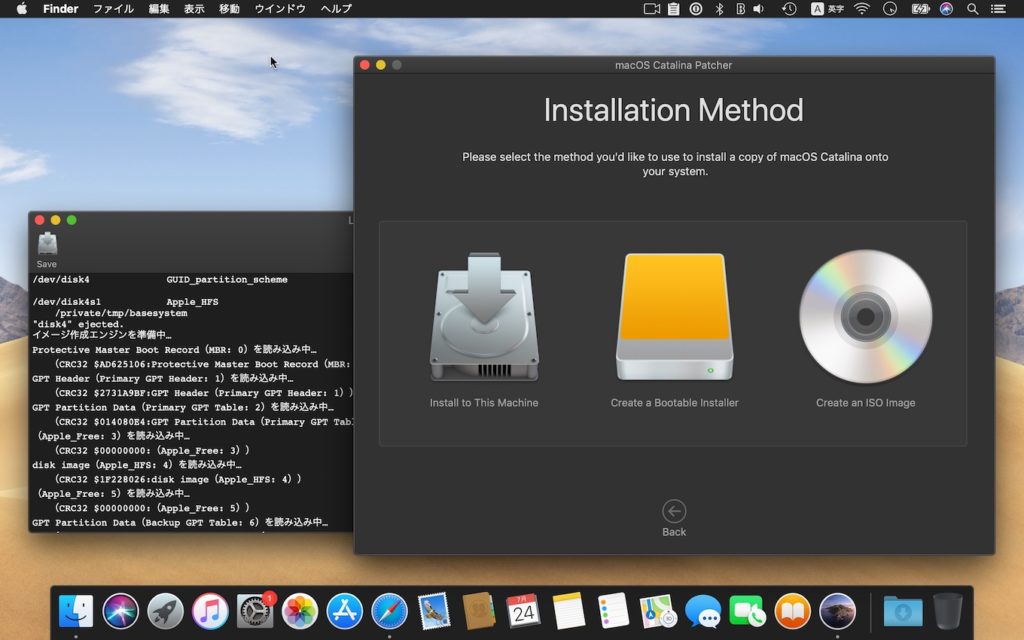Open System Preferences in the Dock

(255, 610)
